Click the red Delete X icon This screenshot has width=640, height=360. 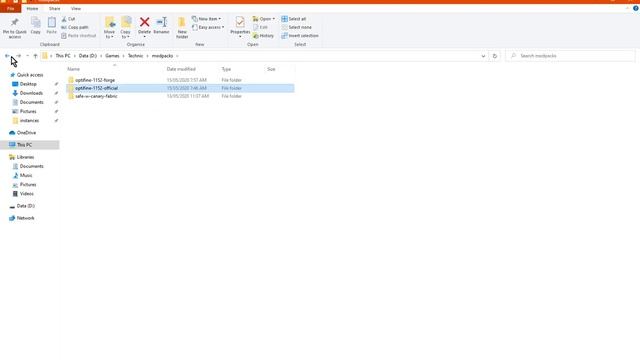tap(144, 22)
